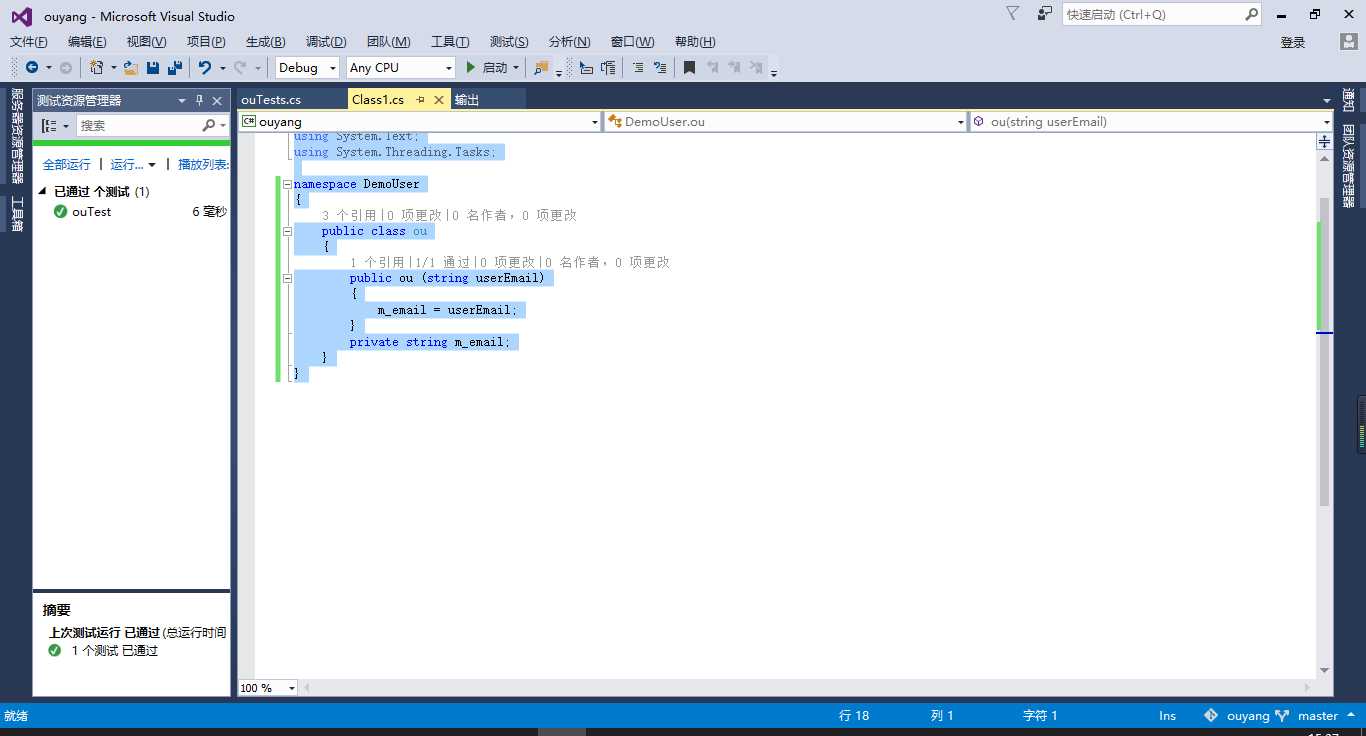Click the Open File folder icon
This screenshot has height=736, width=1366.
[x=131, y=68]
